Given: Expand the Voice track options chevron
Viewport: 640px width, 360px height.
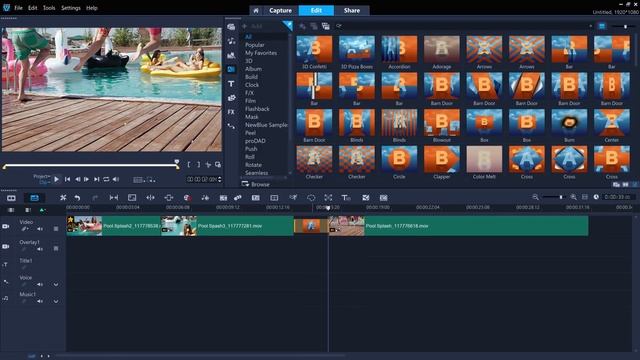Looking at the screenshot, I should tap(56, 284).
